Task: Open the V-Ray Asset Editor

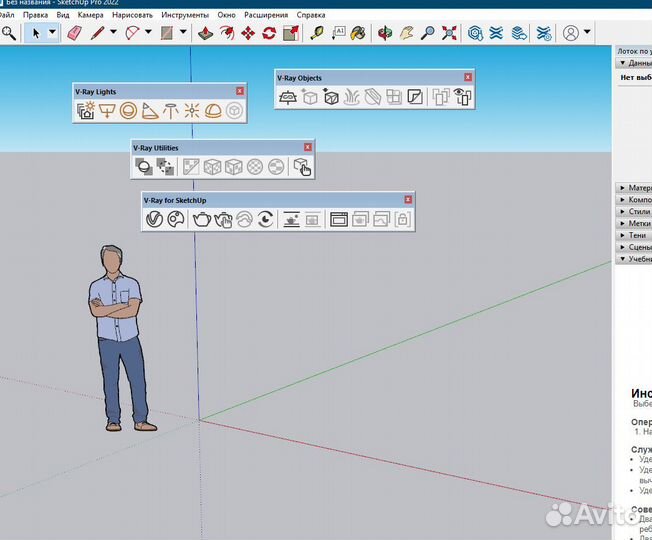Action: pyautogui.click(x=154, y=219)
